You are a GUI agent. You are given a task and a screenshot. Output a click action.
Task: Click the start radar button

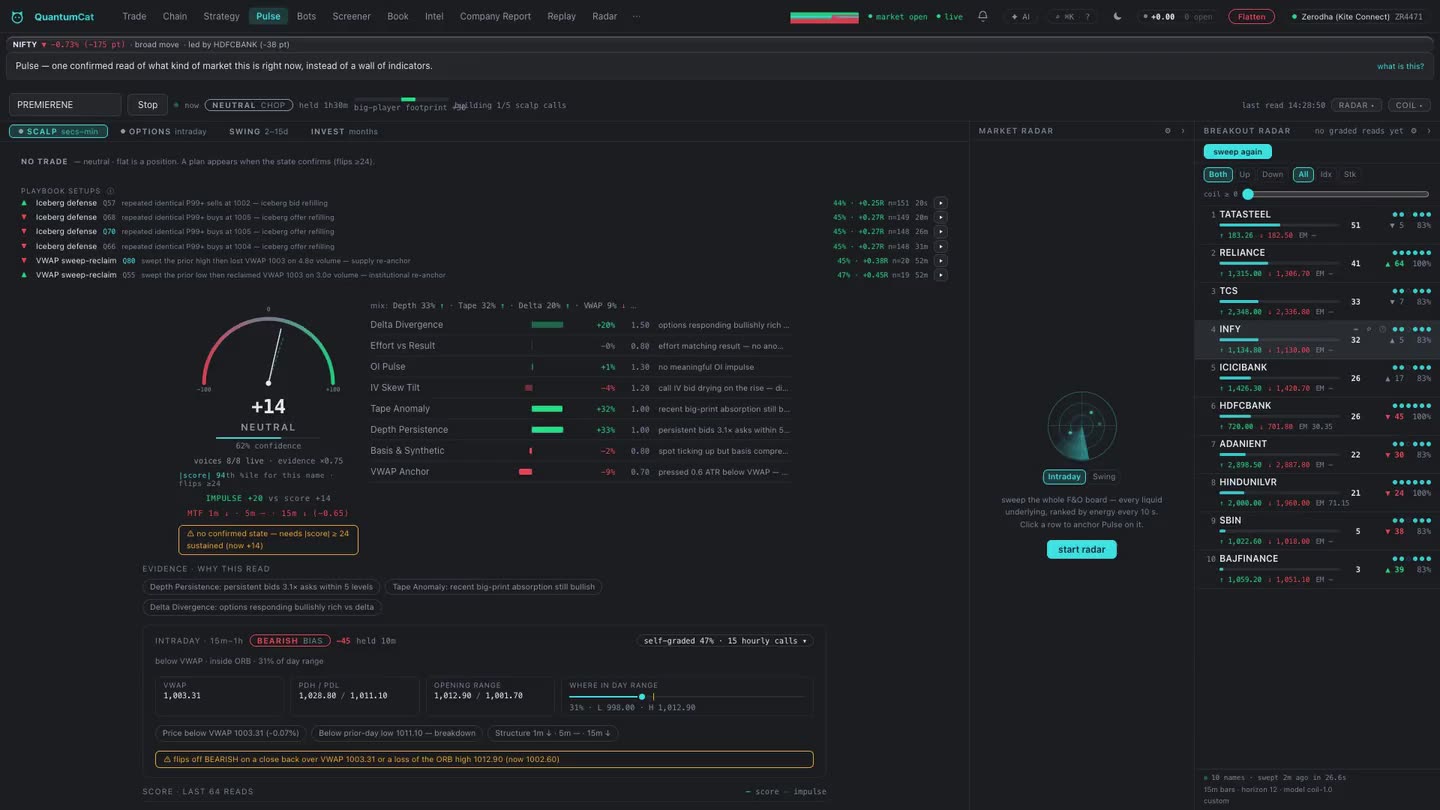(x=1081, y=549)
